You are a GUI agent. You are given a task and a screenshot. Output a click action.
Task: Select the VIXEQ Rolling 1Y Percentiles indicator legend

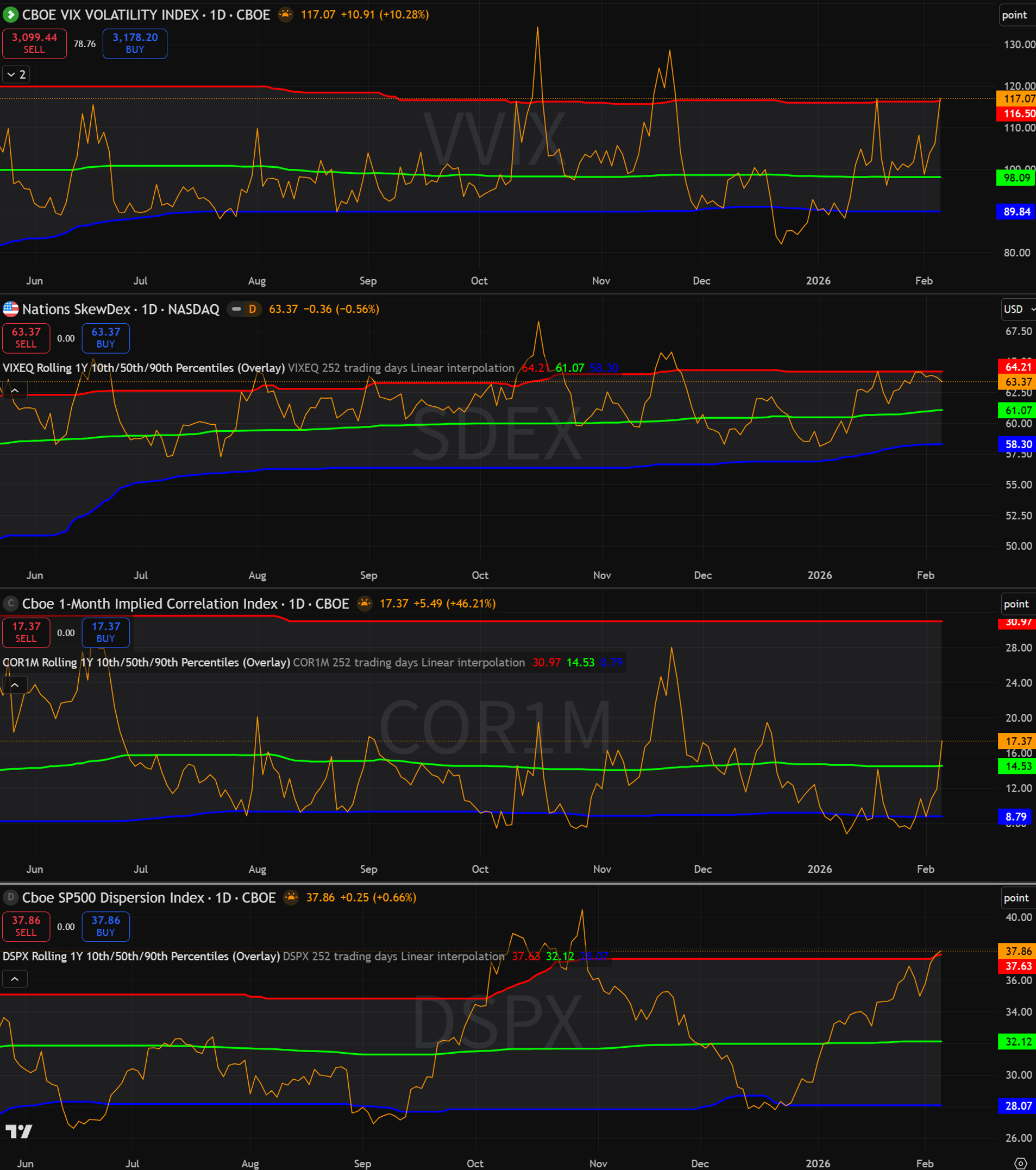click(x=143, y=368)
